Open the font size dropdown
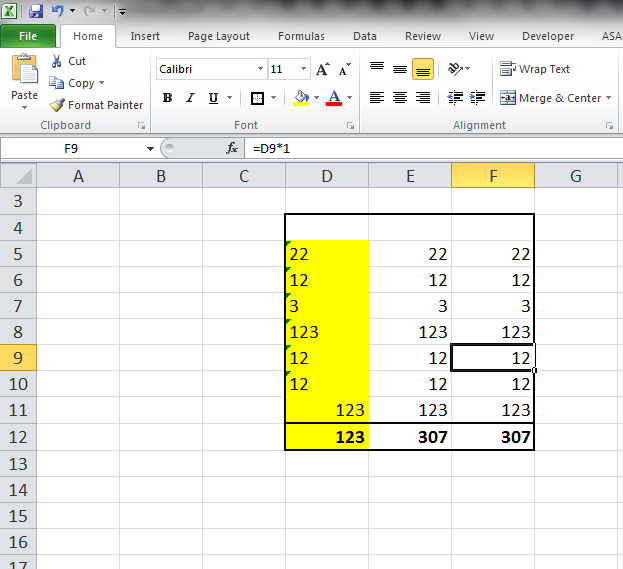623x569 pixels. [304, 70]
